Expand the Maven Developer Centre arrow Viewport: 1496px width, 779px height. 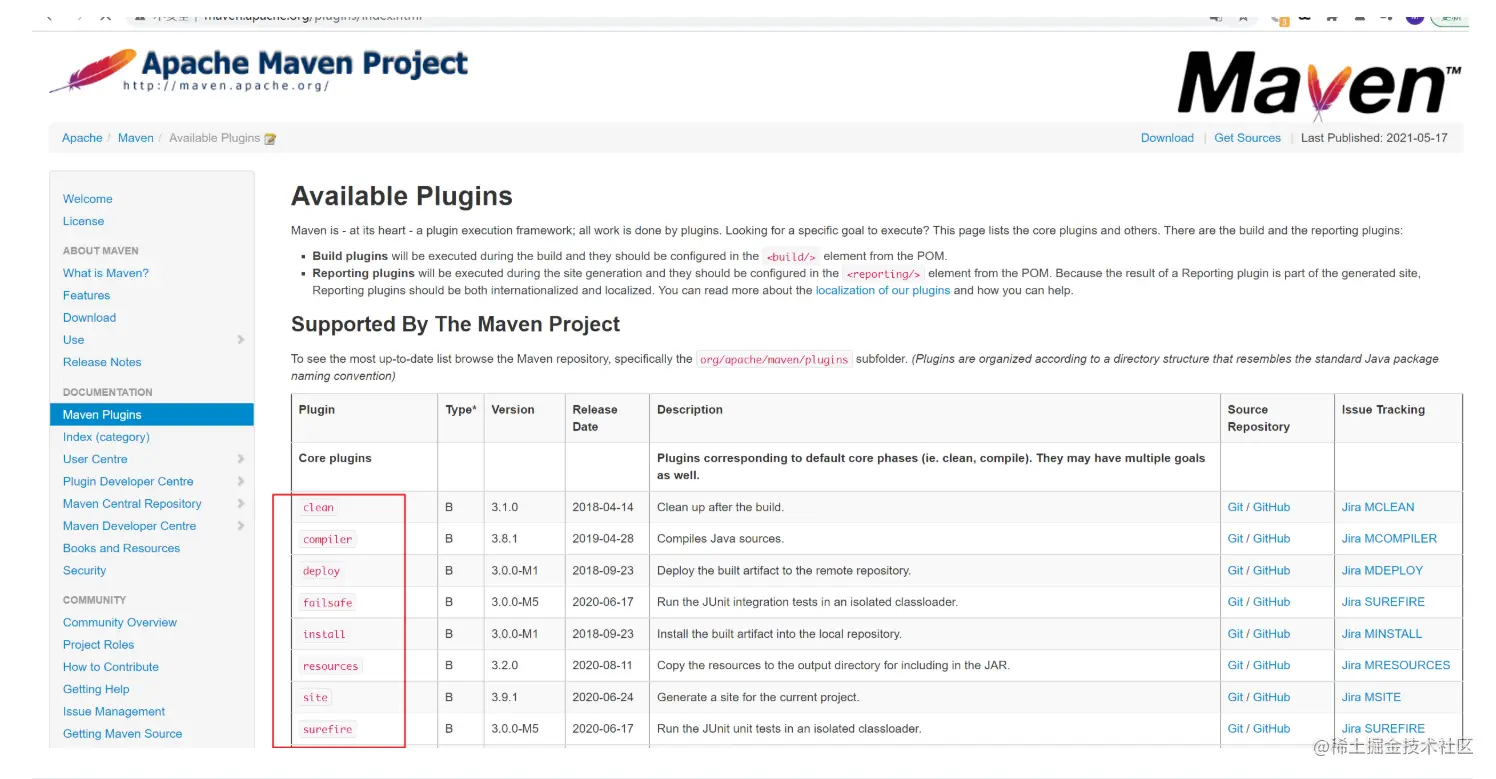pos(241,526)
